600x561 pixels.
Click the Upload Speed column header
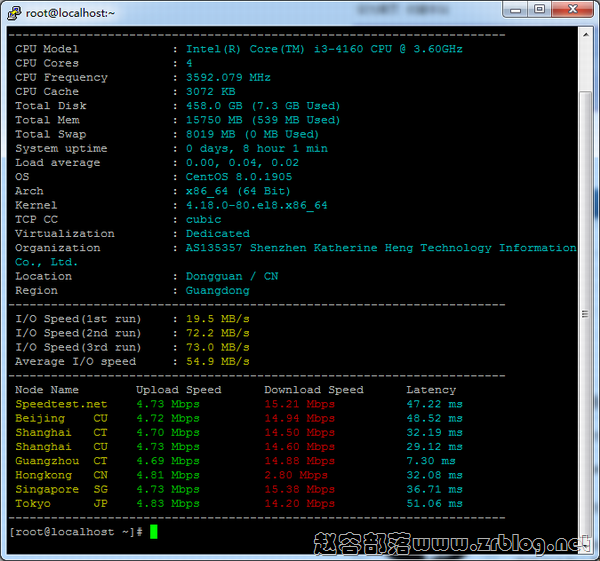click(178, 390)
